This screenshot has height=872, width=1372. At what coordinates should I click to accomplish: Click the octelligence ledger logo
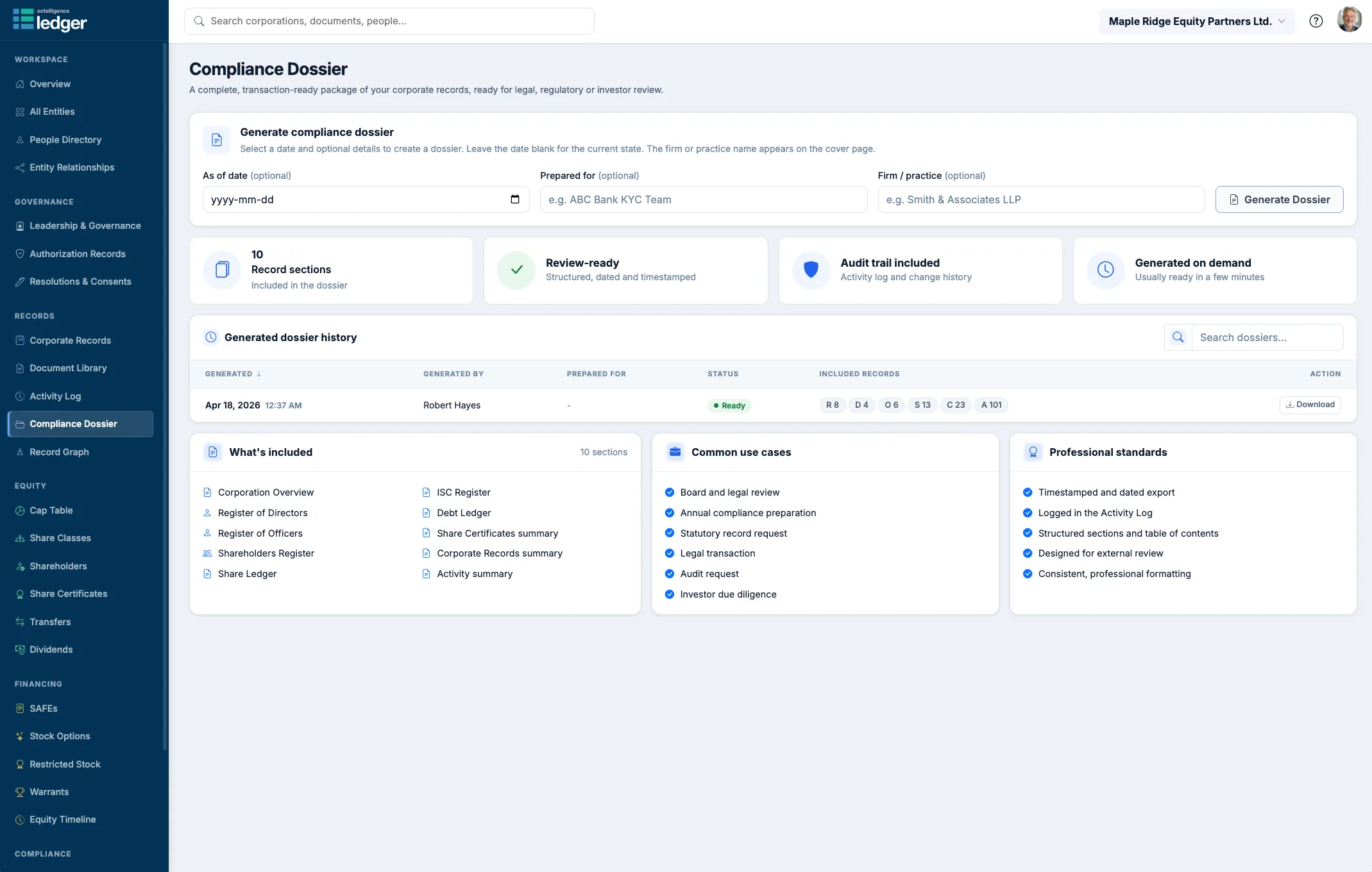(x=50, y=21)
